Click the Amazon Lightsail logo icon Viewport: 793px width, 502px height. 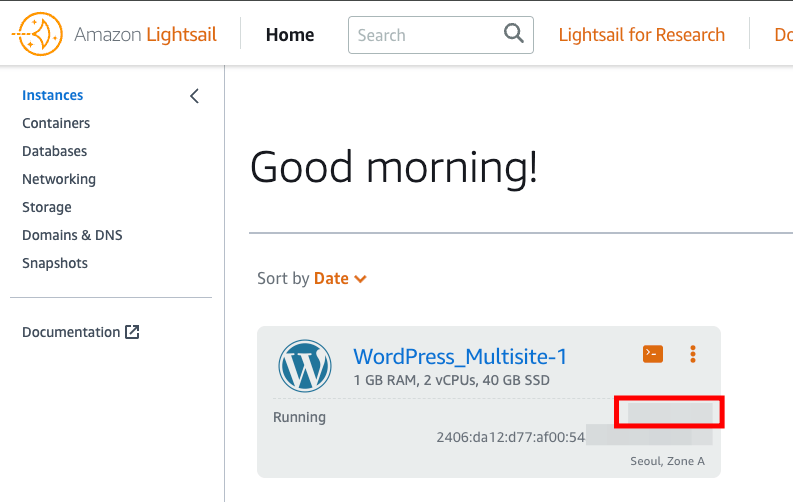coord(37,34)
